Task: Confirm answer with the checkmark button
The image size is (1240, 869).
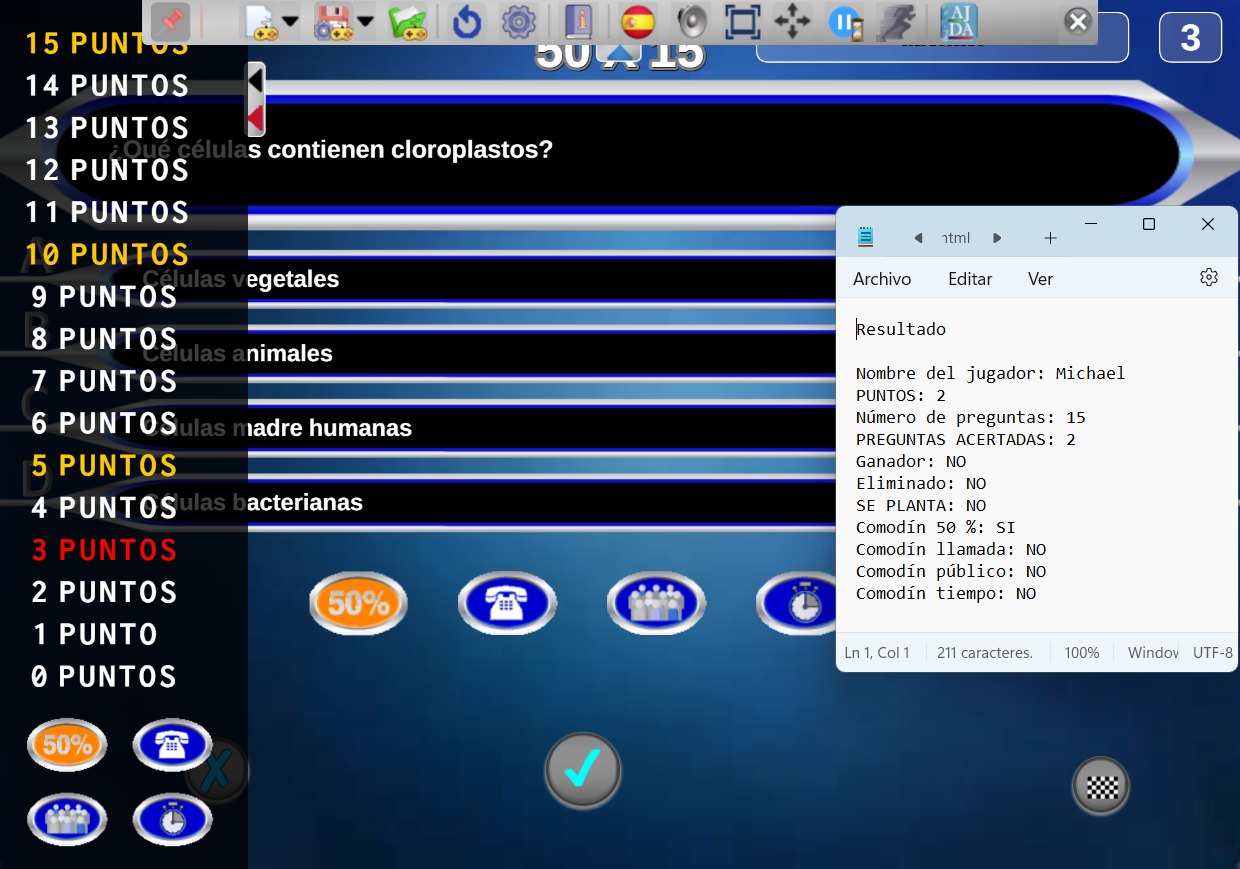Action: [583, 770]
